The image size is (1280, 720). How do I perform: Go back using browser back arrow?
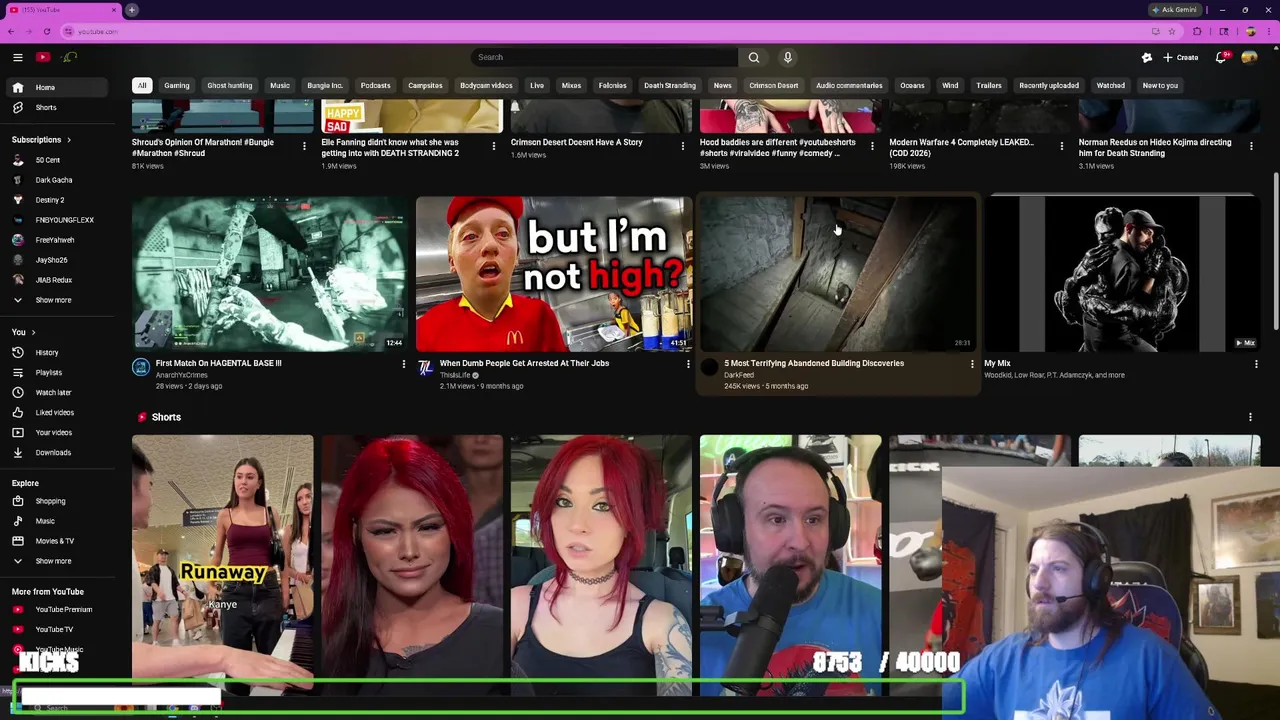click(11, 31)
